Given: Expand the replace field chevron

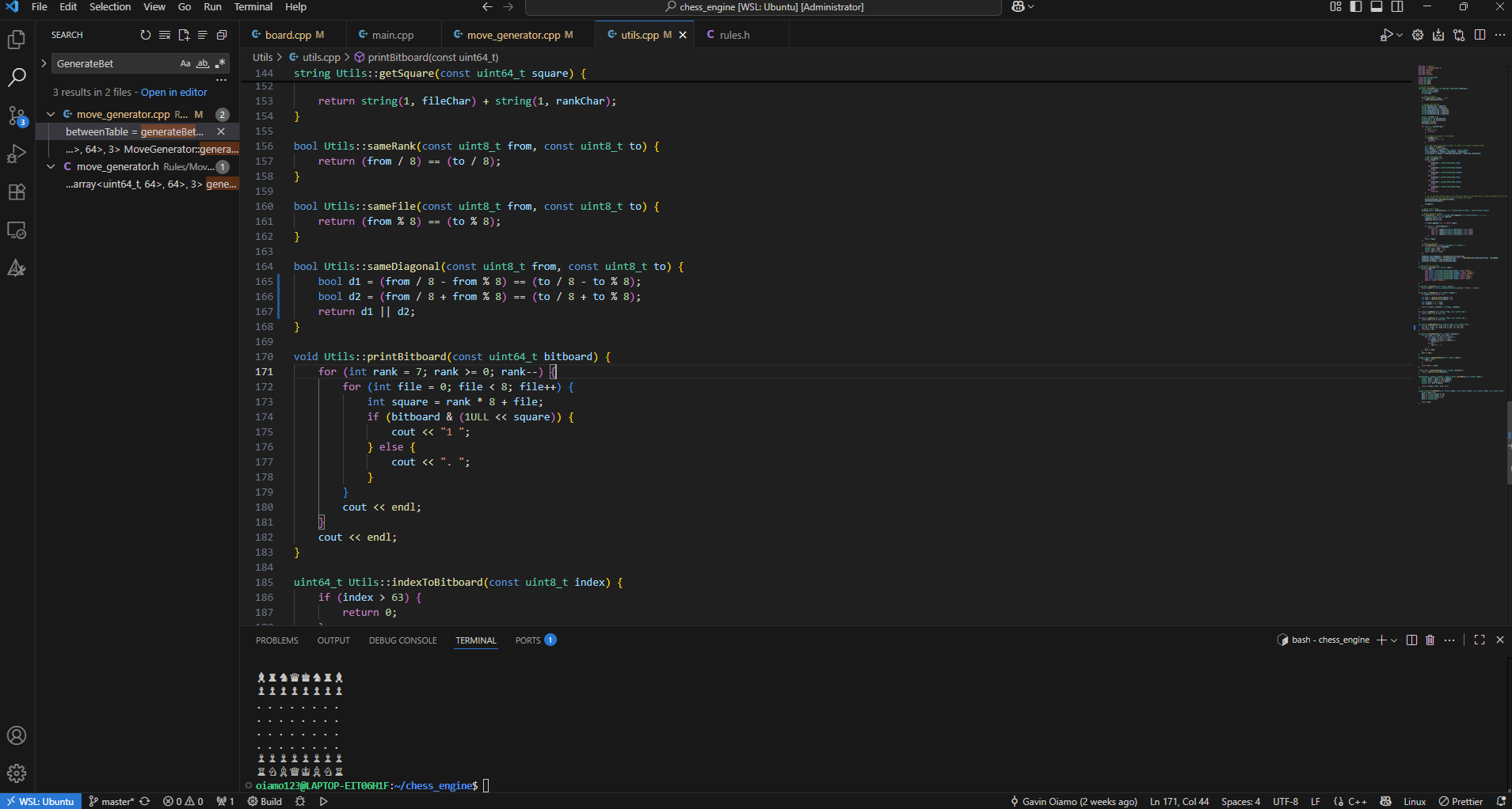Looking at the screenshot, I should tap(44, 63).
